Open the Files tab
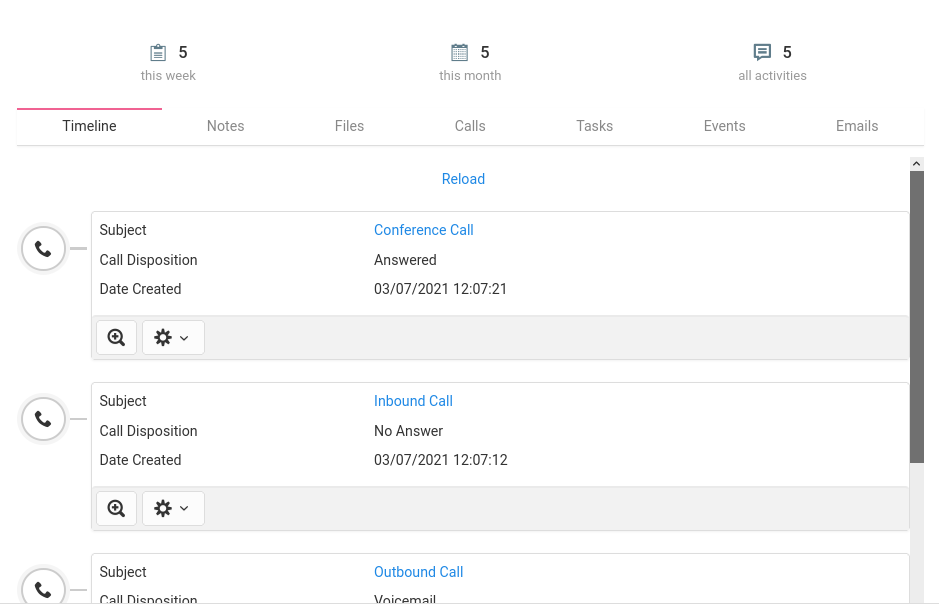The height and width of the screenshot is (612, 939). pyautogui.click(x=349, y=126)
